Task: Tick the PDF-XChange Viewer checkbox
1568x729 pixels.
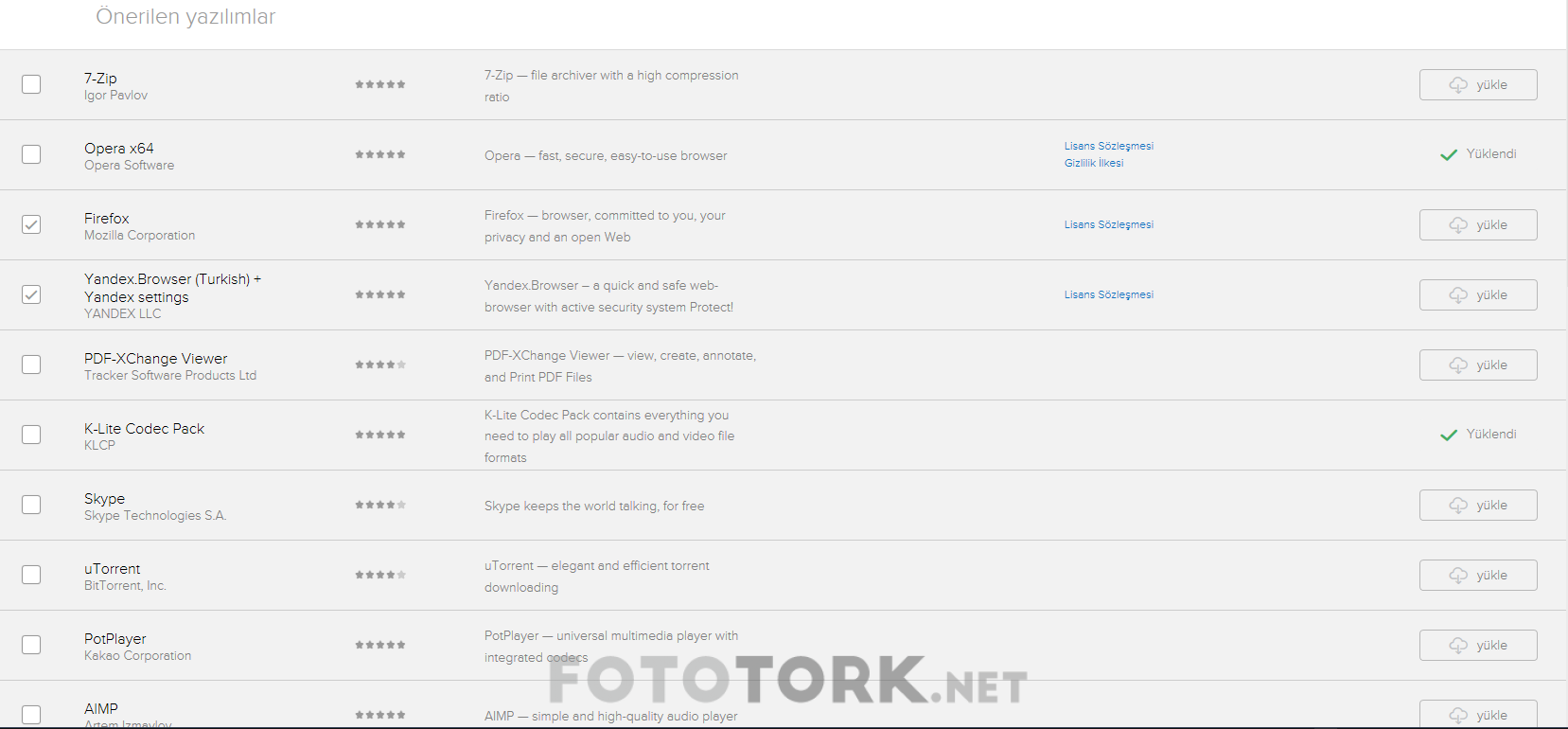Action: point(31,364)
